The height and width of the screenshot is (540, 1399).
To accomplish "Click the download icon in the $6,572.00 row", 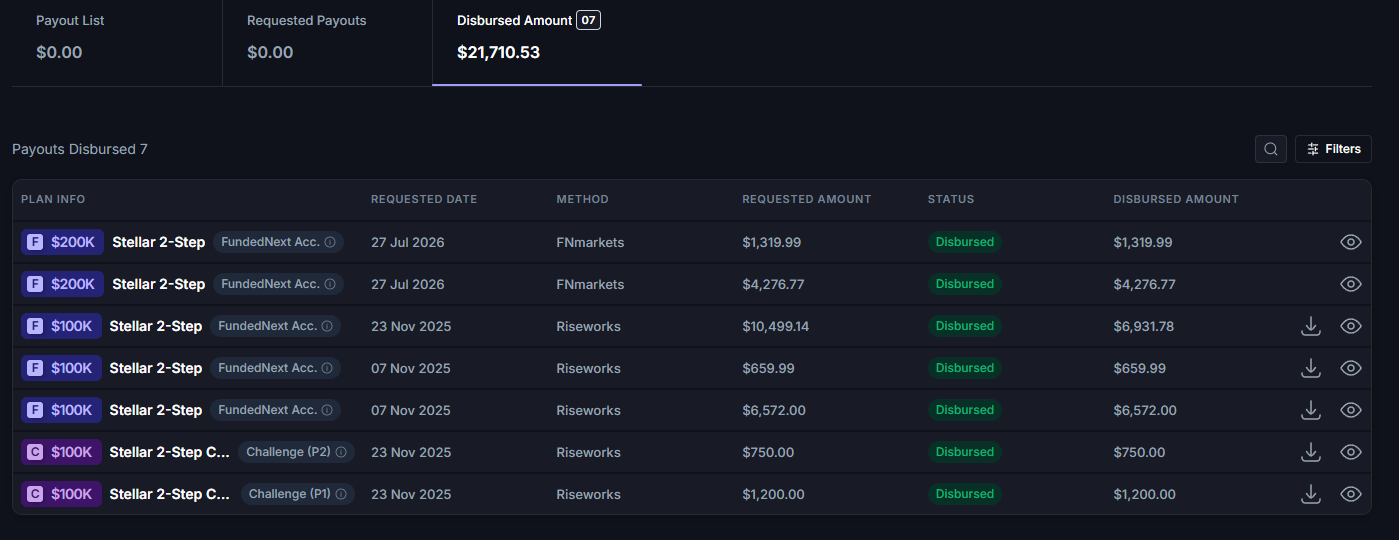I will 1311,410.
